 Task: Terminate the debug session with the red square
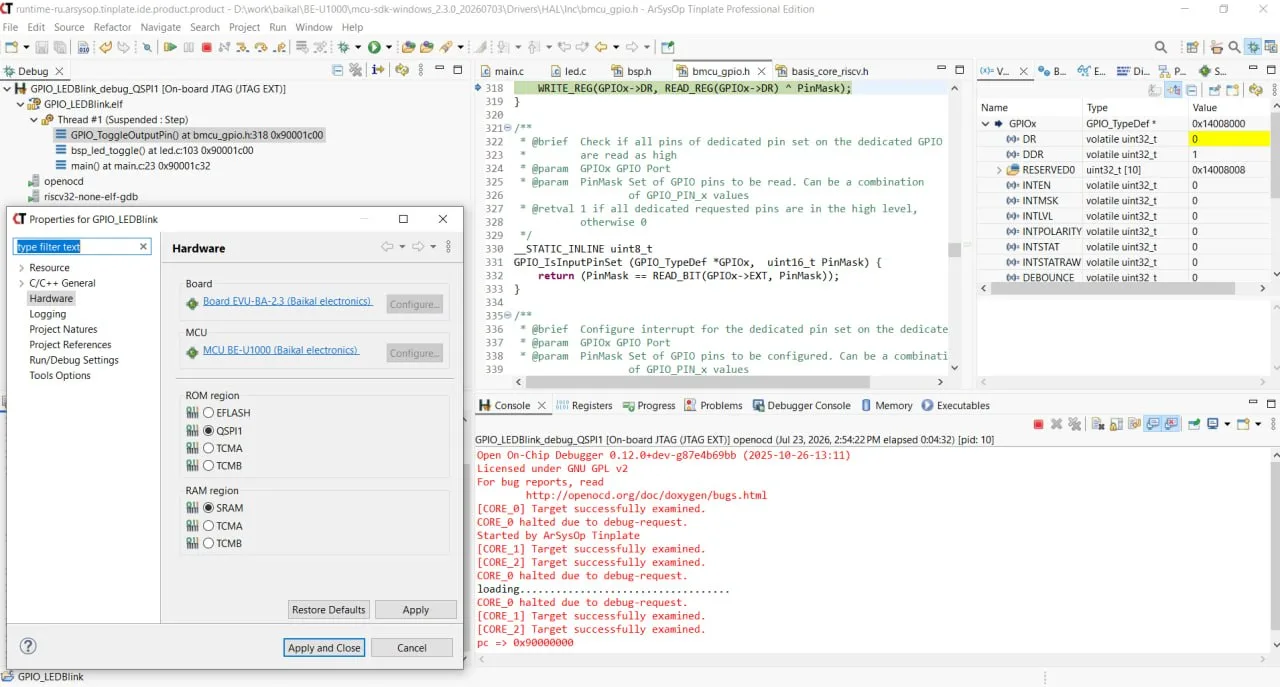click(x=206, y=47)
